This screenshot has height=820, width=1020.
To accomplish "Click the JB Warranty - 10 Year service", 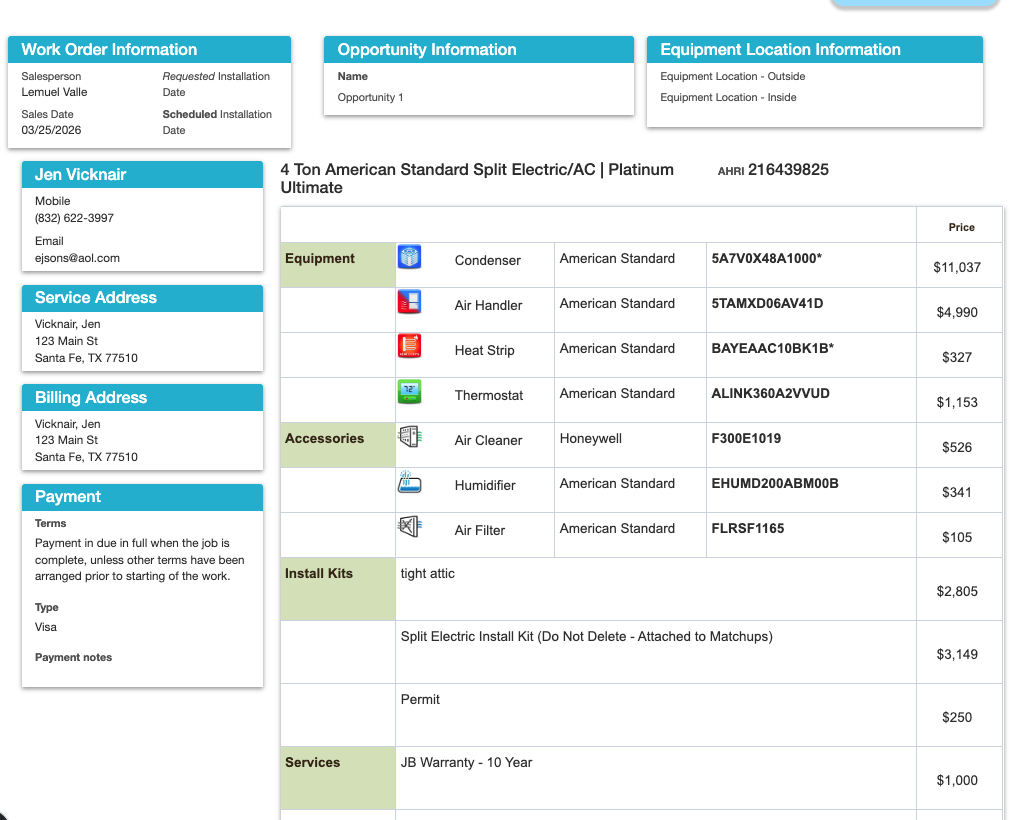I will 466,762.
